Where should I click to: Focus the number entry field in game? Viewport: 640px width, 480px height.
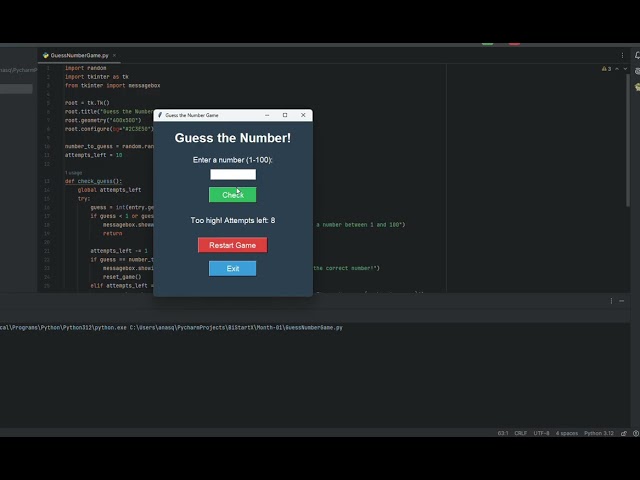point(233,175)
